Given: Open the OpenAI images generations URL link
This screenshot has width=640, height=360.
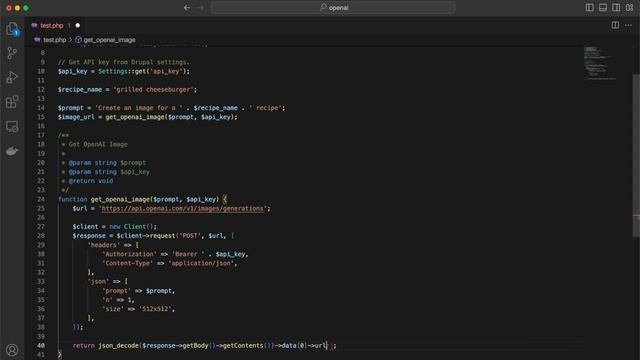Looking at the screenshot, I should (x=182, y=209).
